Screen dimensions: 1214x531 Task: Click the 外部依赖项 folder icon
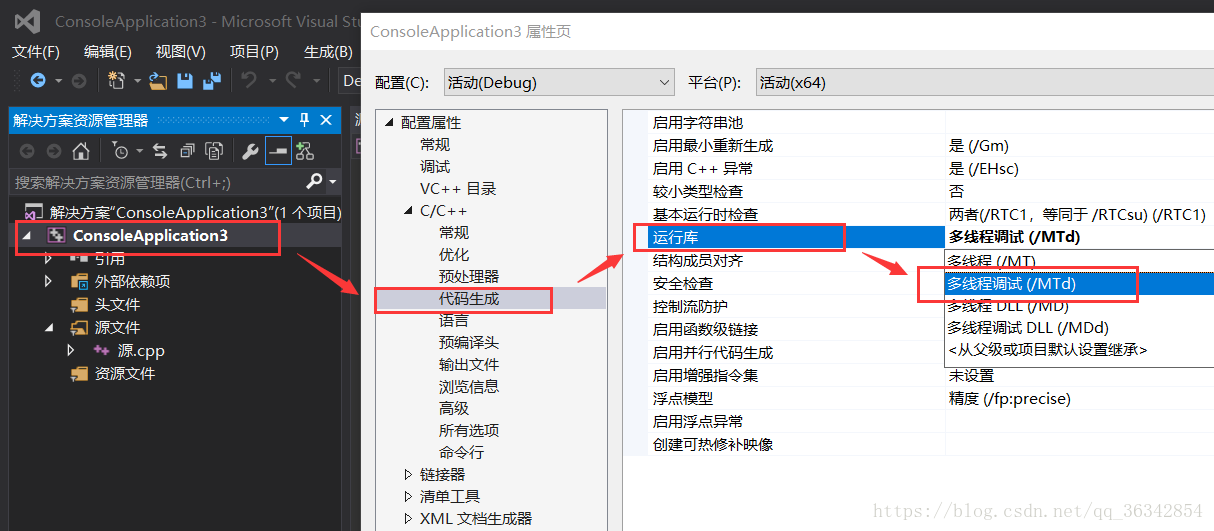[79, 281]
